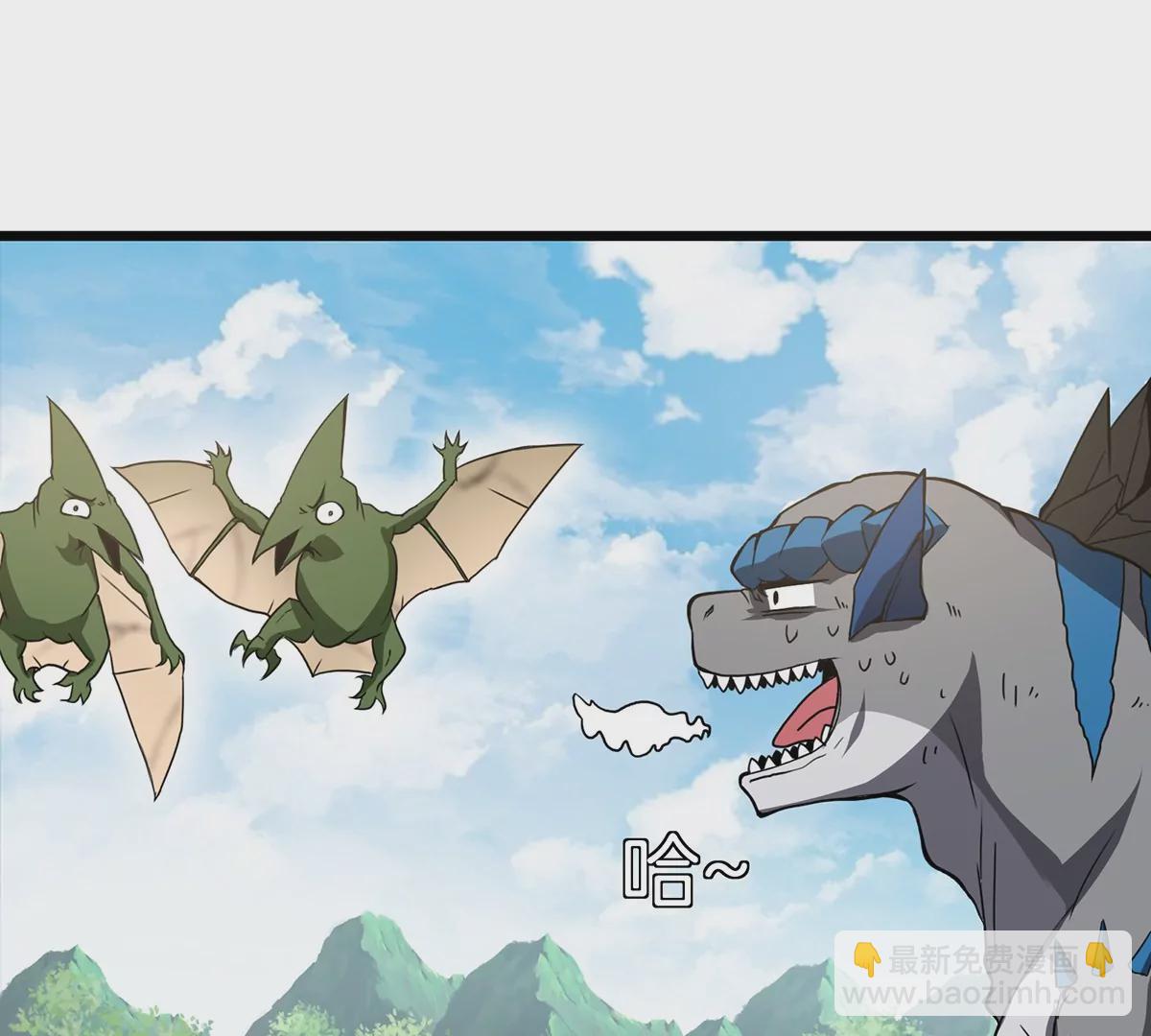Click the 最新免费漫画 watermark text

click(x=980, y=957)
